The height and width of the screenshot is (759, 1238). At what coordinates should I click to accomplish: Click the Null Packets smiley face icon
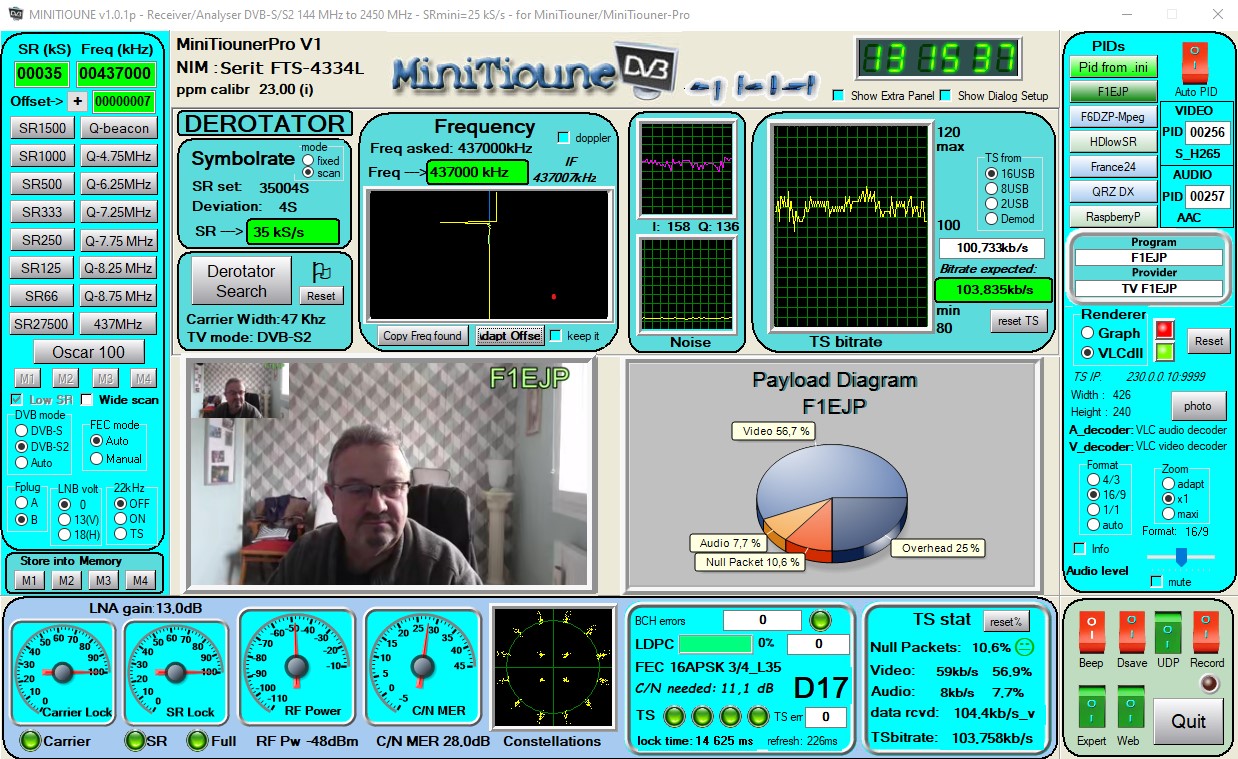(x=1024, y=647)
